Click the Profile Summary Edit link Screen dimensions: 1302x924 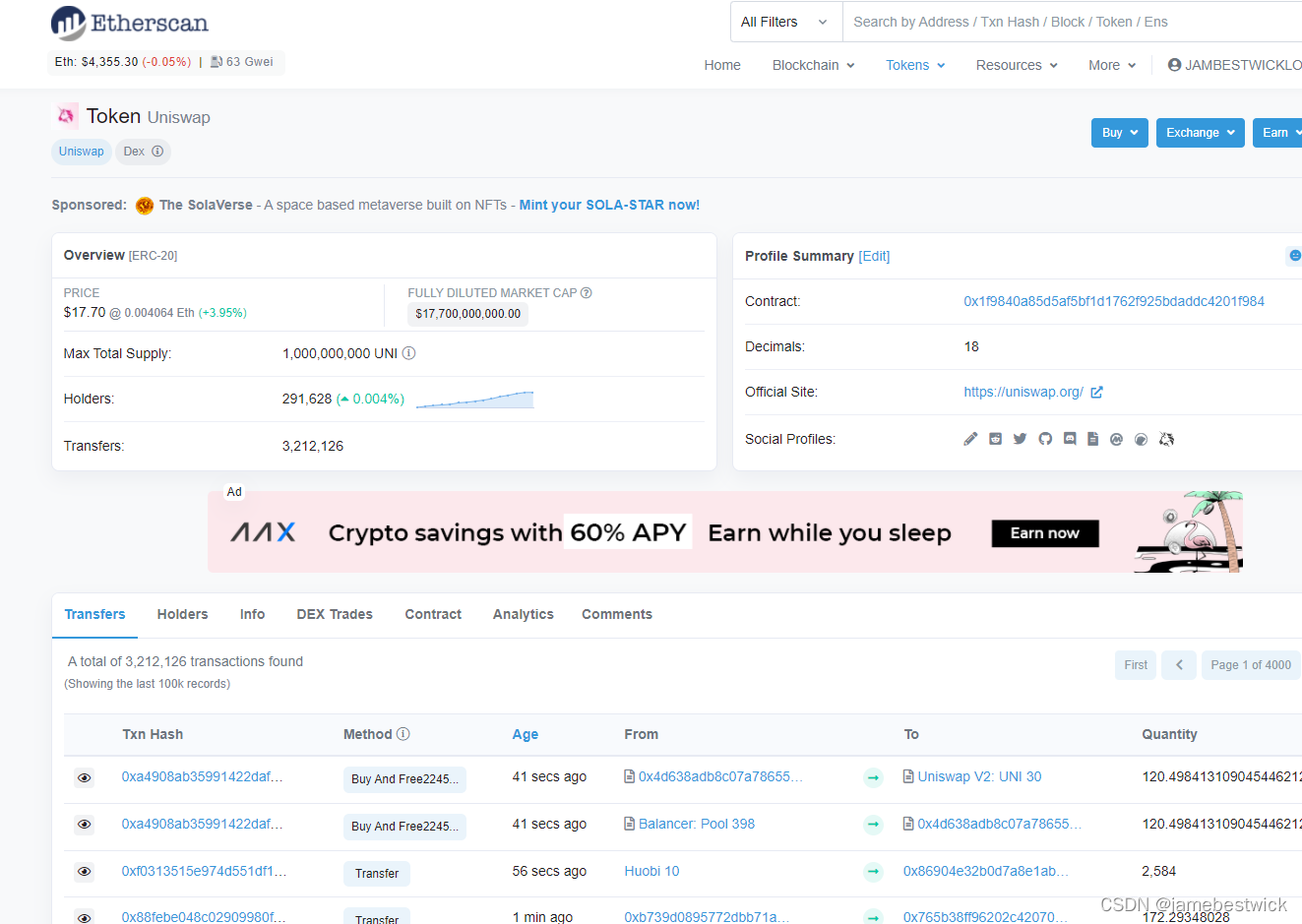pos(874,256)
